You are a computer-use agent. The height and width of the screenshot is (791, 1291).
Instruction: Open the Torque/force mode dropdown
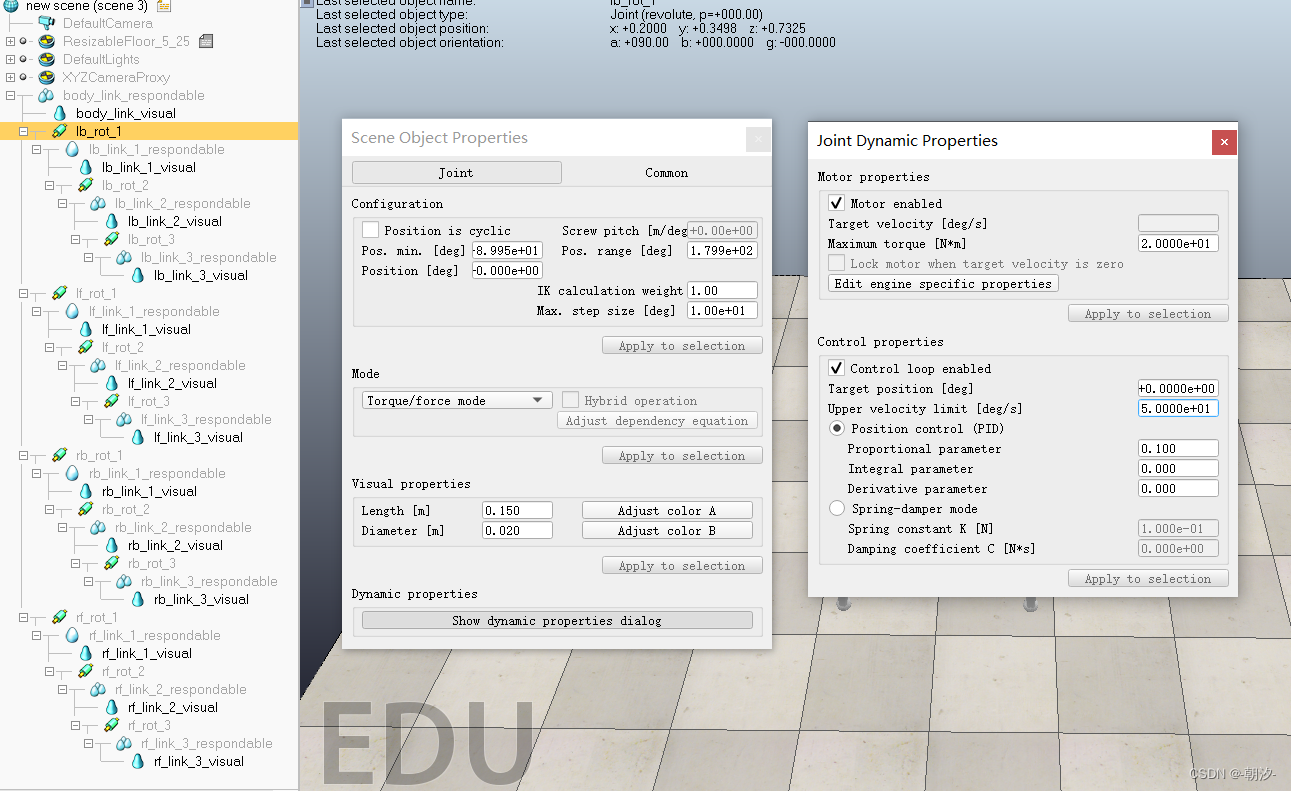tap(455, 399)
